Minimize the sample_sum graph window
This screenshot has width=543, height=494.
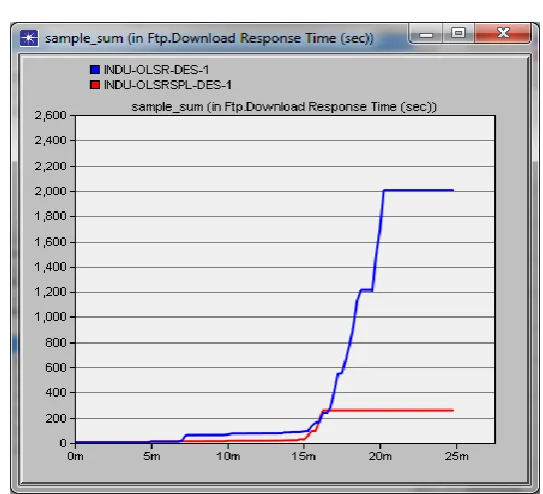pos(426,34)
